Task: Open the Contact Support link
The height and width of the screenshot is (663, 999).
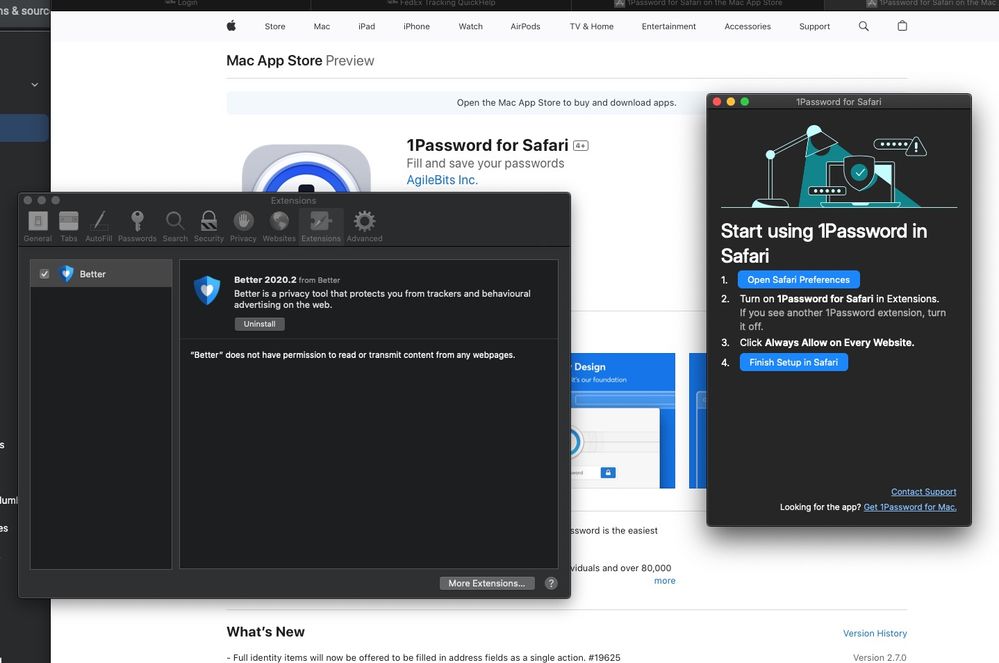Action: coord(923,492)
